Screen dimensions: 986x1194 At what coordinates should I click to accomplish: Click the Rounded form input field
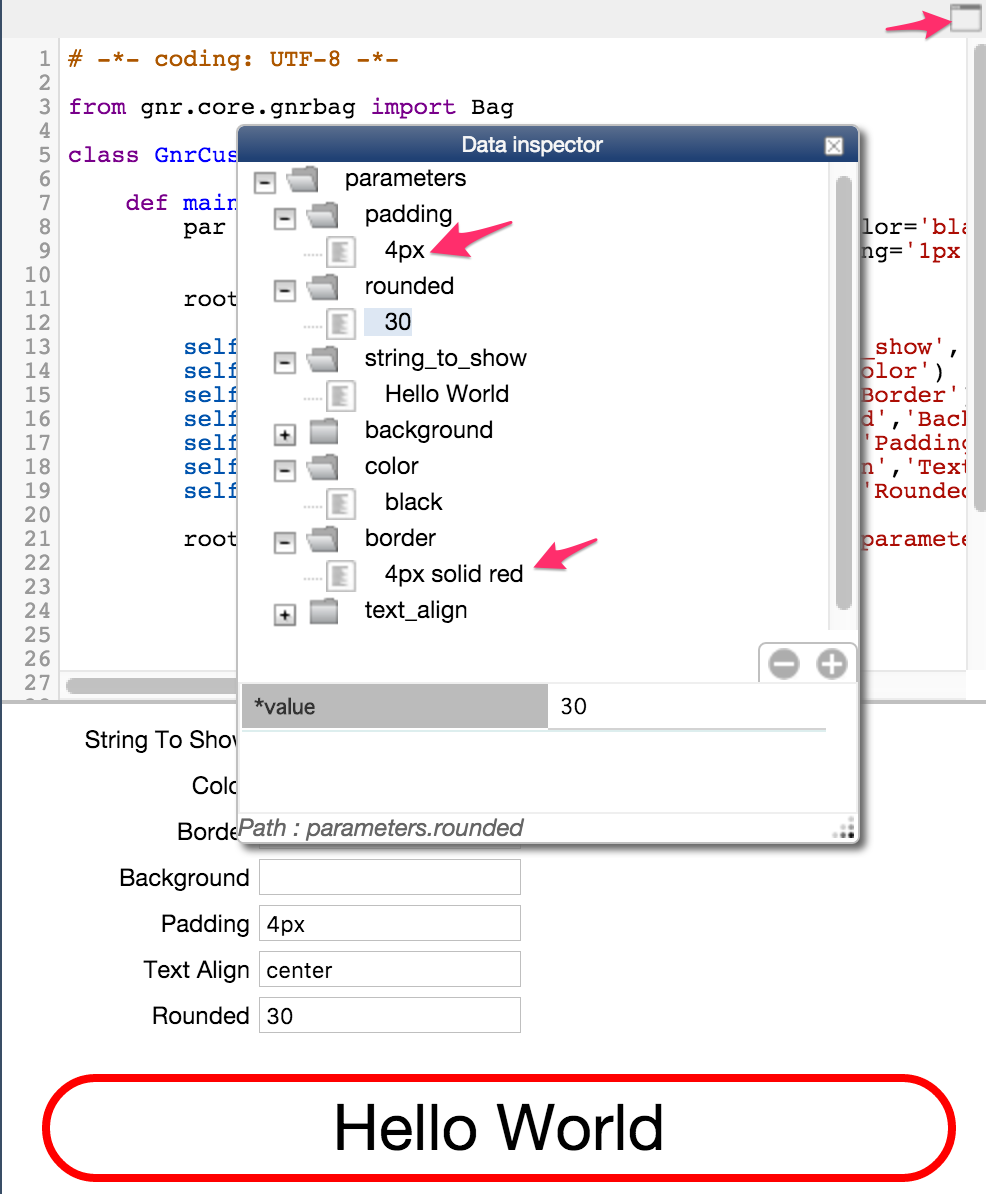(x=390, y=1015)
